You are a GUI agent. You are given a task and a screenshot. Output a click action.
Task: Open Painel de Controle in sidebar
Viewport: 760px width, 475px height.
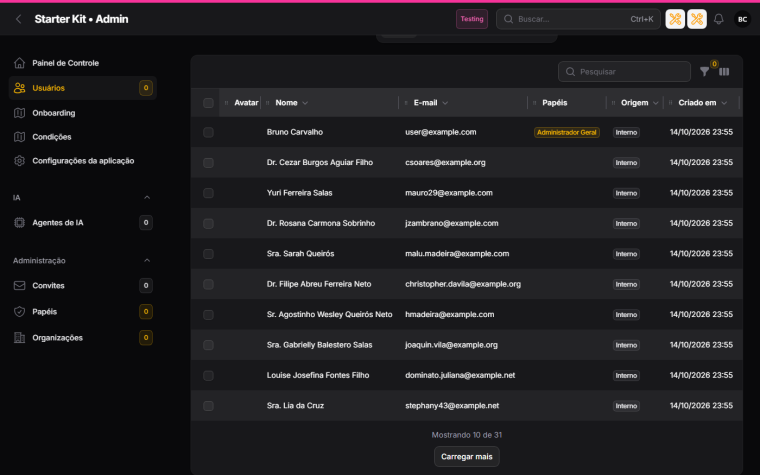[82, 63]
